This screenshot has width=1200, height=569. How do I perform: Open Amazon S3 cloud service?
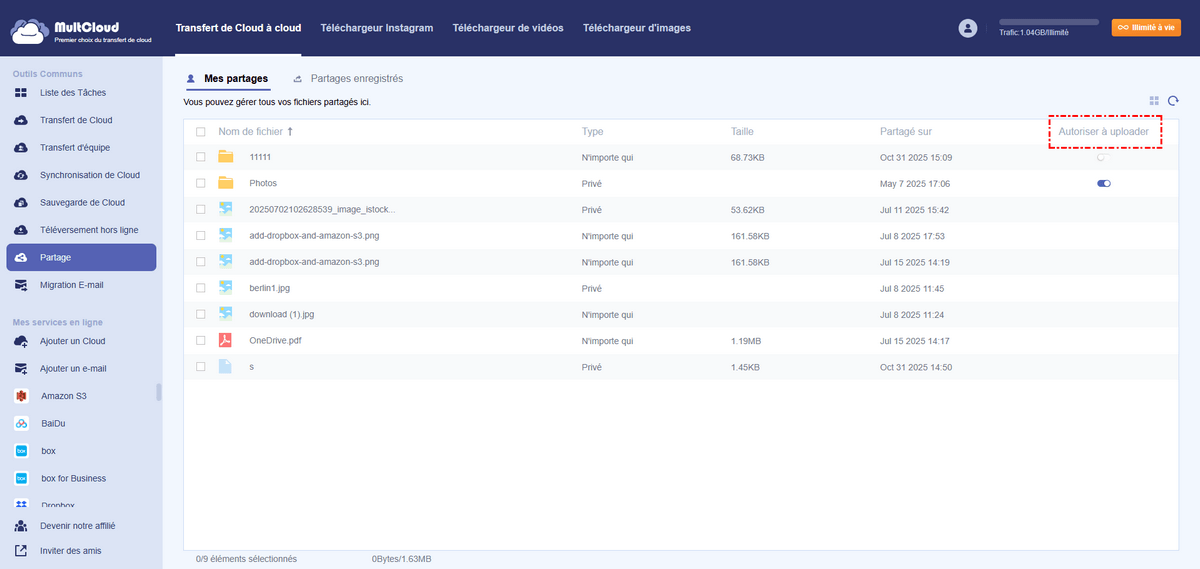63,396
